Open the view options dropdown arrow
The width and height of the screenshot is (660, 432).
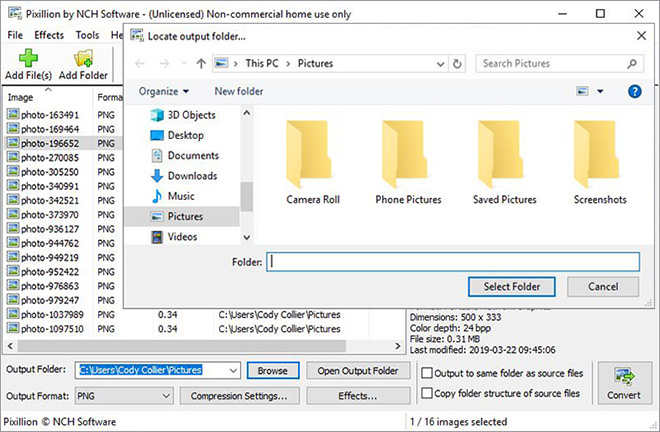point(600,91)
